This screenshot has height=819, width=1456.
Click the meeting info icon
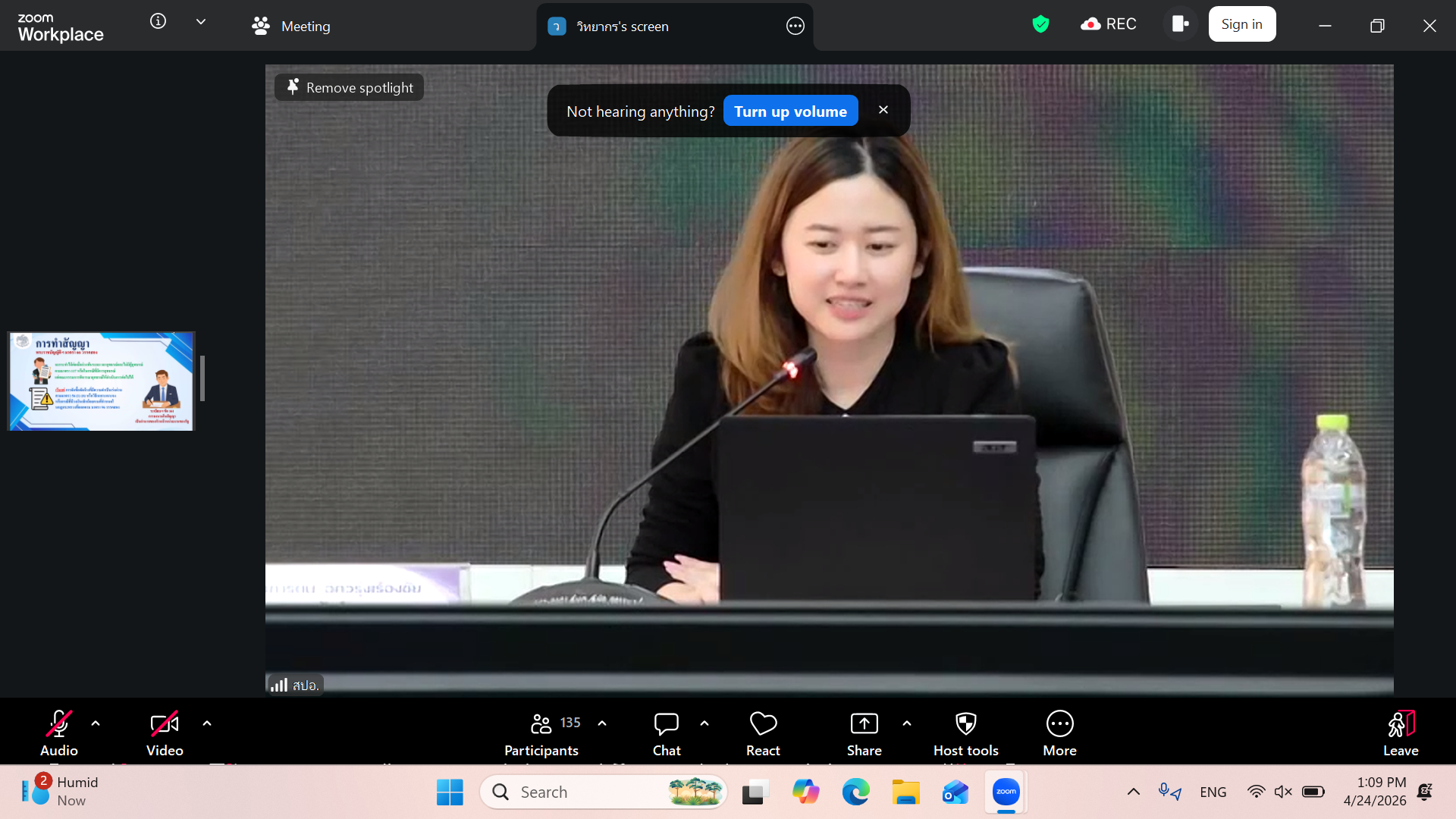158,21
